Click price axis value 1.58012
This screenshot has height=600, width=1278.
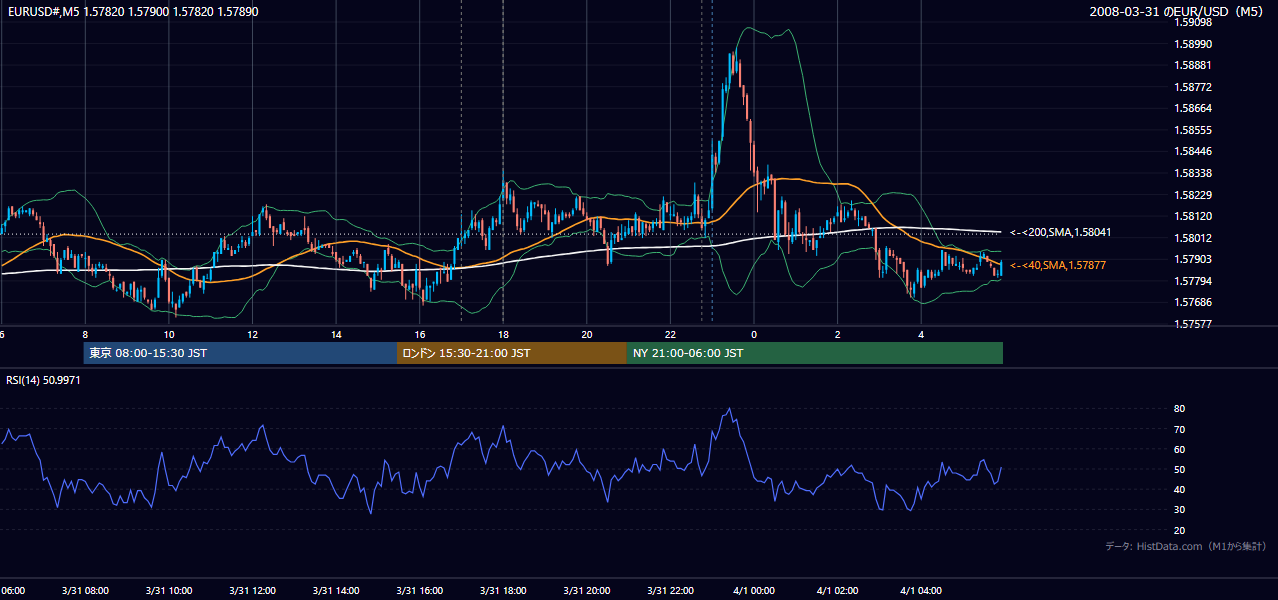click(1192, 238)
